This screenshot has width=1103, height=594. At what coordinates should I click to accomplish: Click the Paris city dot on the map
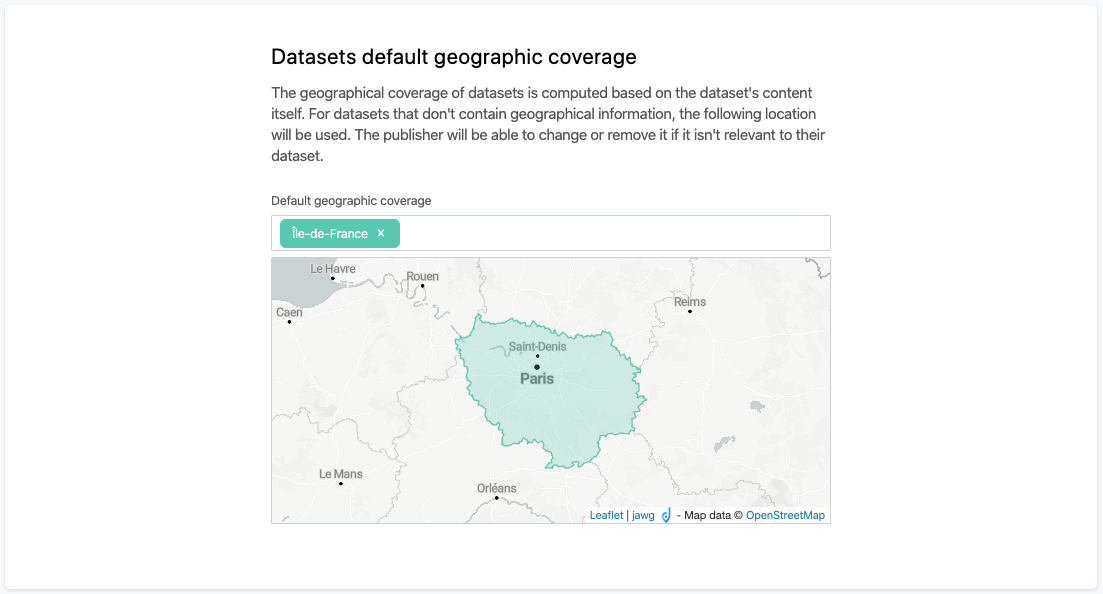537,367
